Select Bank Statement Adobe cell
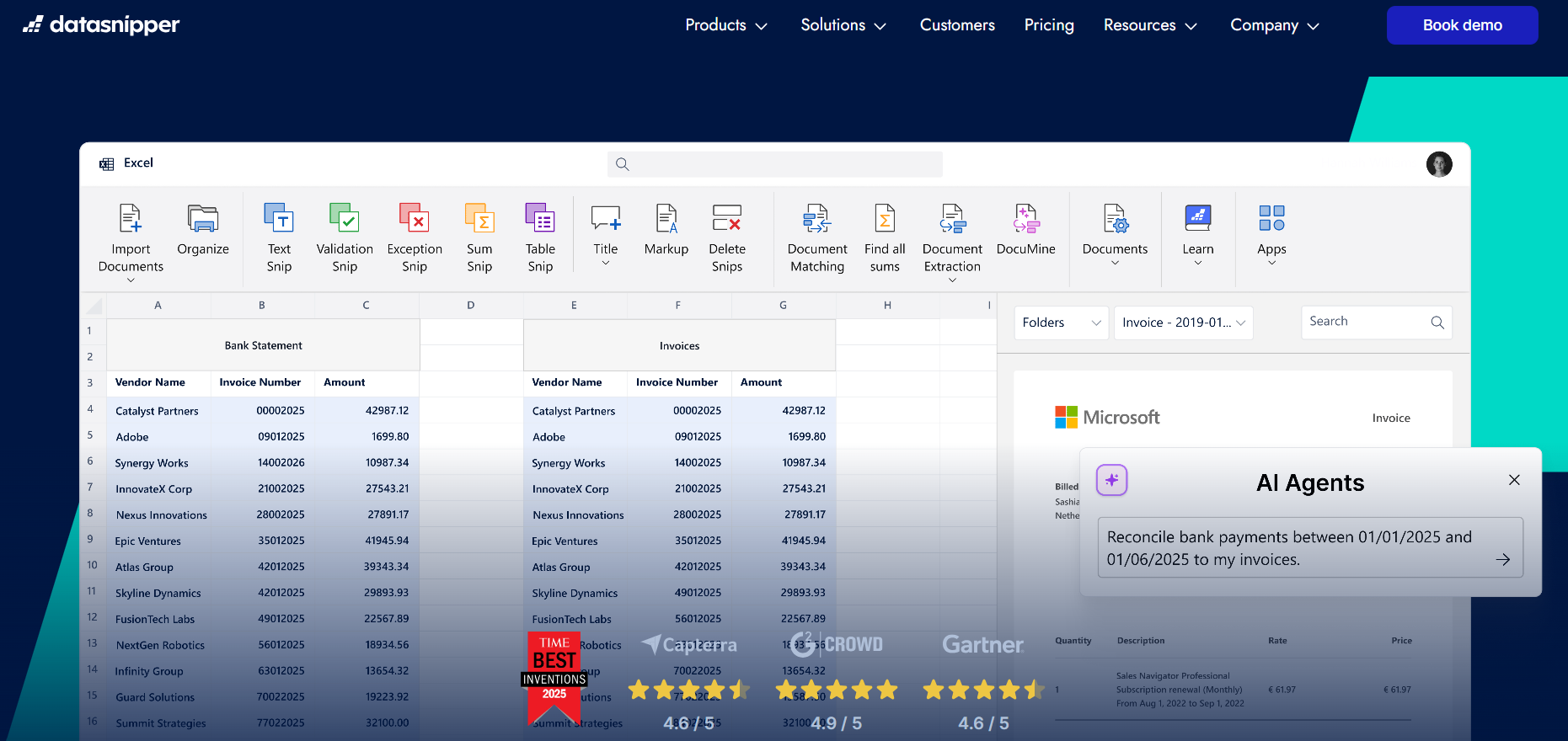This screenshot has width=1568, height=741. 158,437
